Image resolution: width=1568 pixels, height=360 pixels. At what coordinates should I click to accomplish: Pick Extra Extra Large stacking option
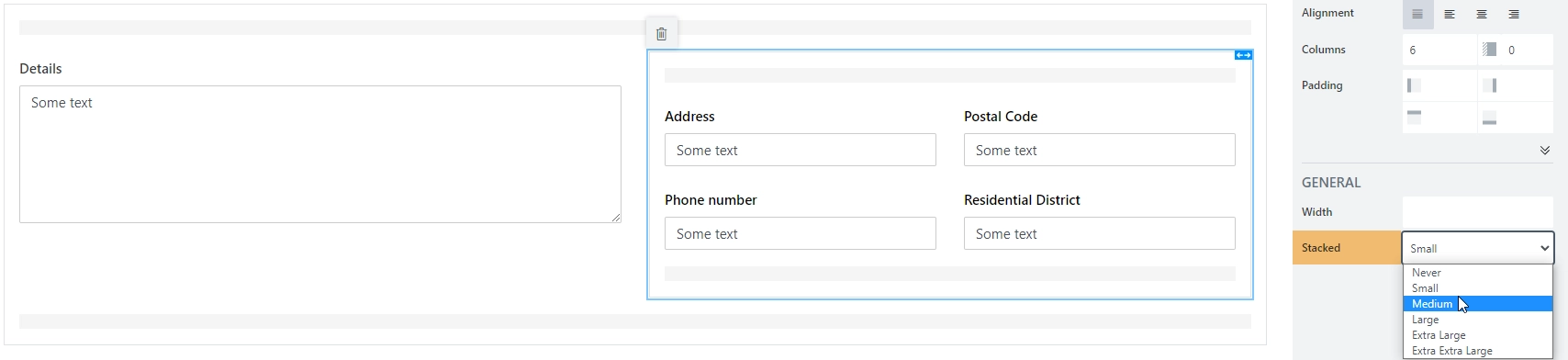pos(1478,351)
